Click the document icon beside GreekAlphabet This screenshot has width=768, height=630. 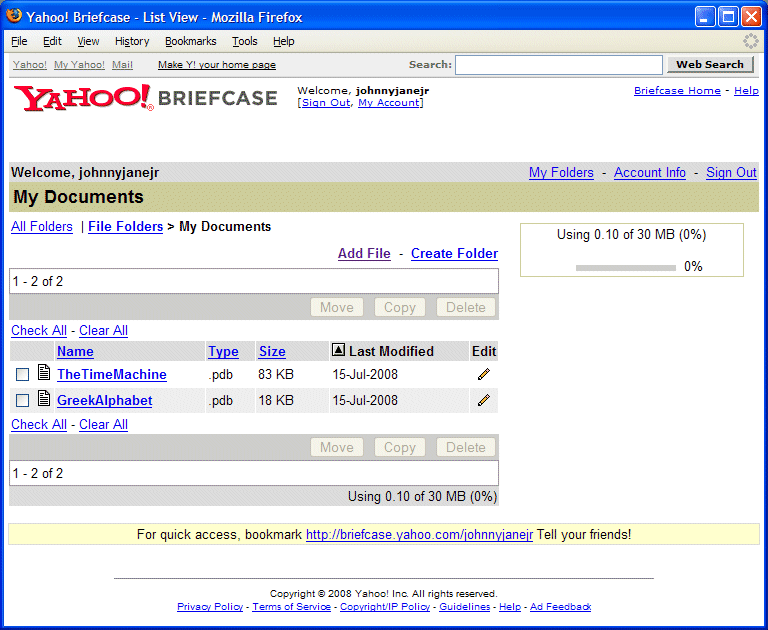pyautogui.click(x=43, y=399)
